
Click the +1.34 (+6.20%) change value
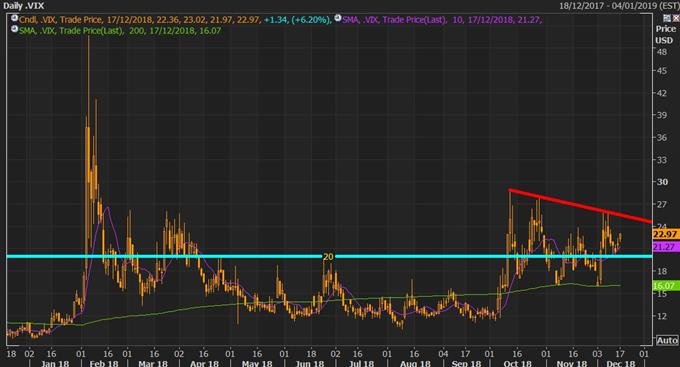tap(298, 20)
